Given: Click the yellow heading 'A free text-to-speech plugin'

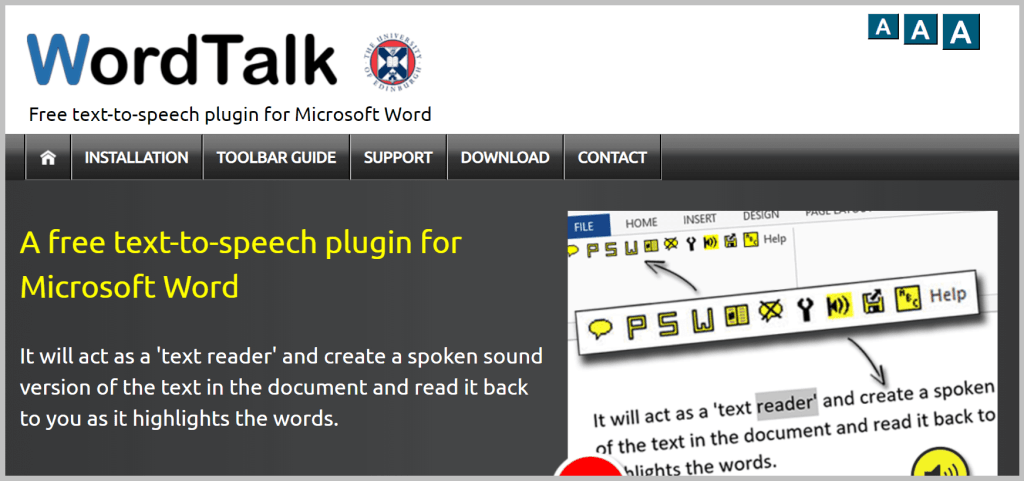Looking at the screenshot, I should [241, 264].
